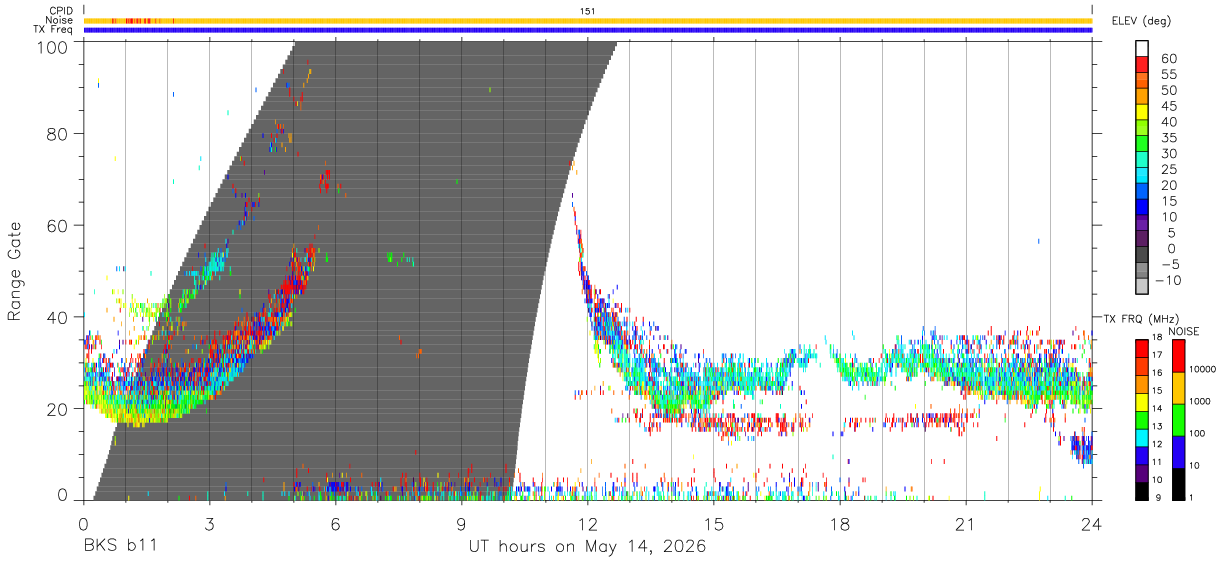Screen dimensions: 1228x567
Task: Click the x-axis tick label '6'
Action: pos(335,524)
